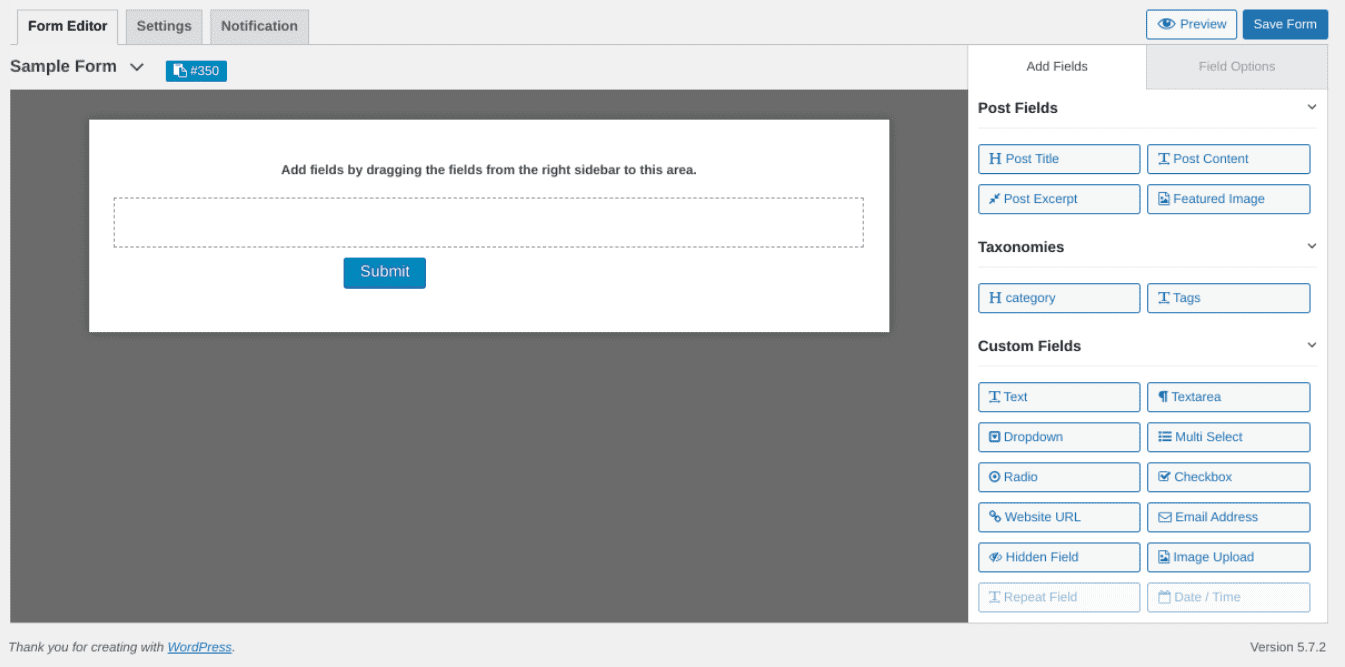
Task: Open the Notification tab
Action: click(258, 26)
